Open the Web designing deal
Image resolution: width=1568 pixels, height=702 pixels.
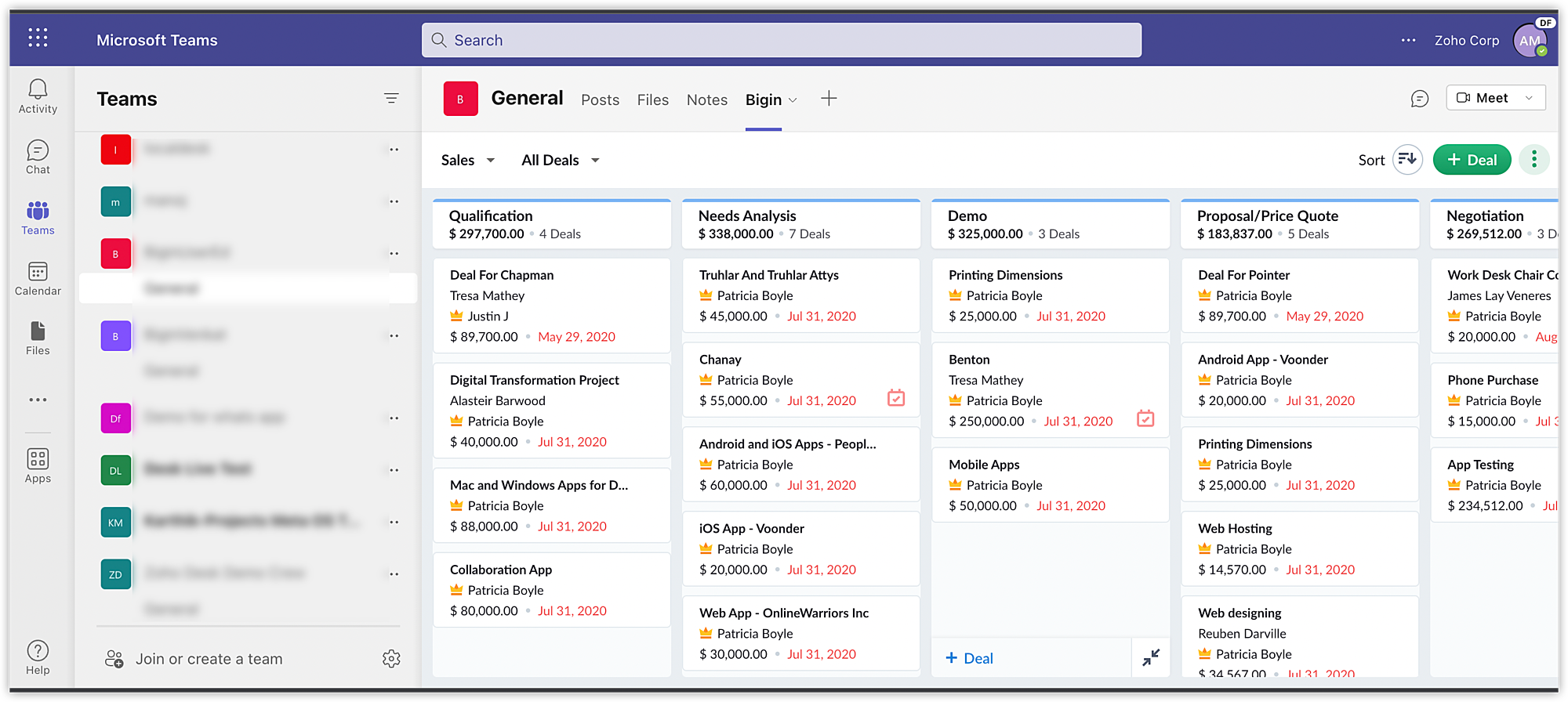point(1300,636)
